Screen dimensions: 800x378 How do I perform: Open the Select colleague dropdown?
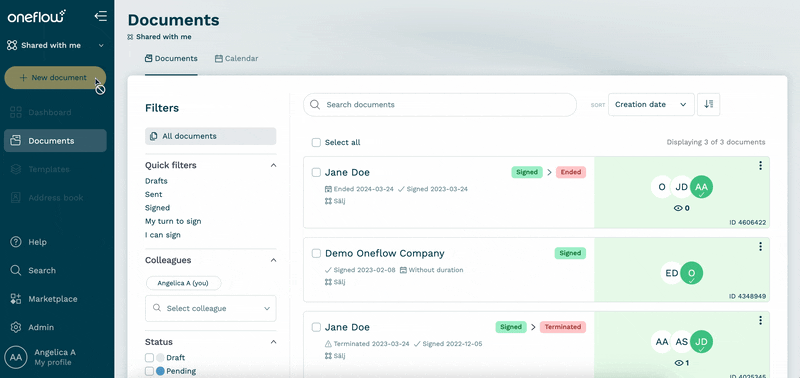210,309
